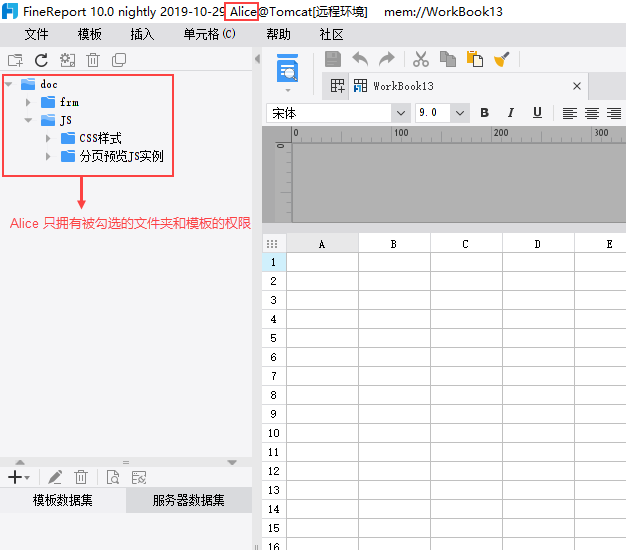Toggle underline formatting
Viewport: 626px width, 550px height.
coord(537,113)
